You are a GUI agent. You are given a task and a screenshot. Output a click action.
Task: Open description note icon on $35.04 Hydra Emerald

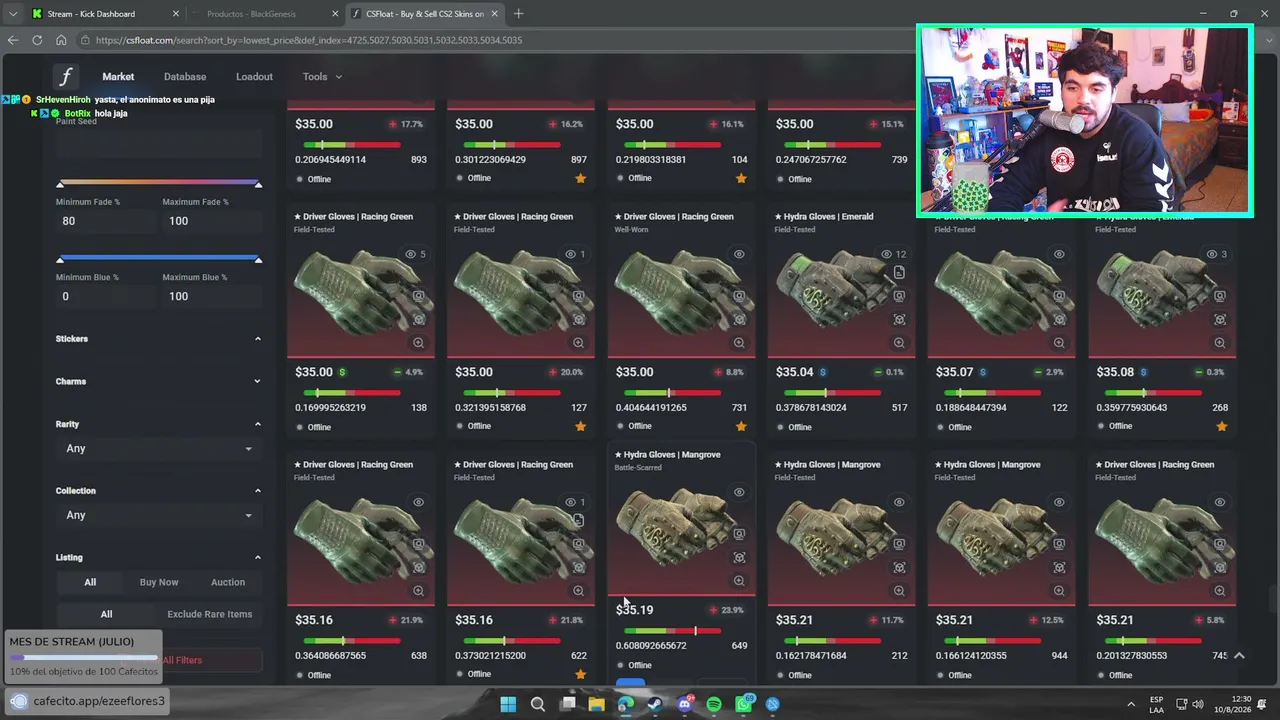click(899, 273)
